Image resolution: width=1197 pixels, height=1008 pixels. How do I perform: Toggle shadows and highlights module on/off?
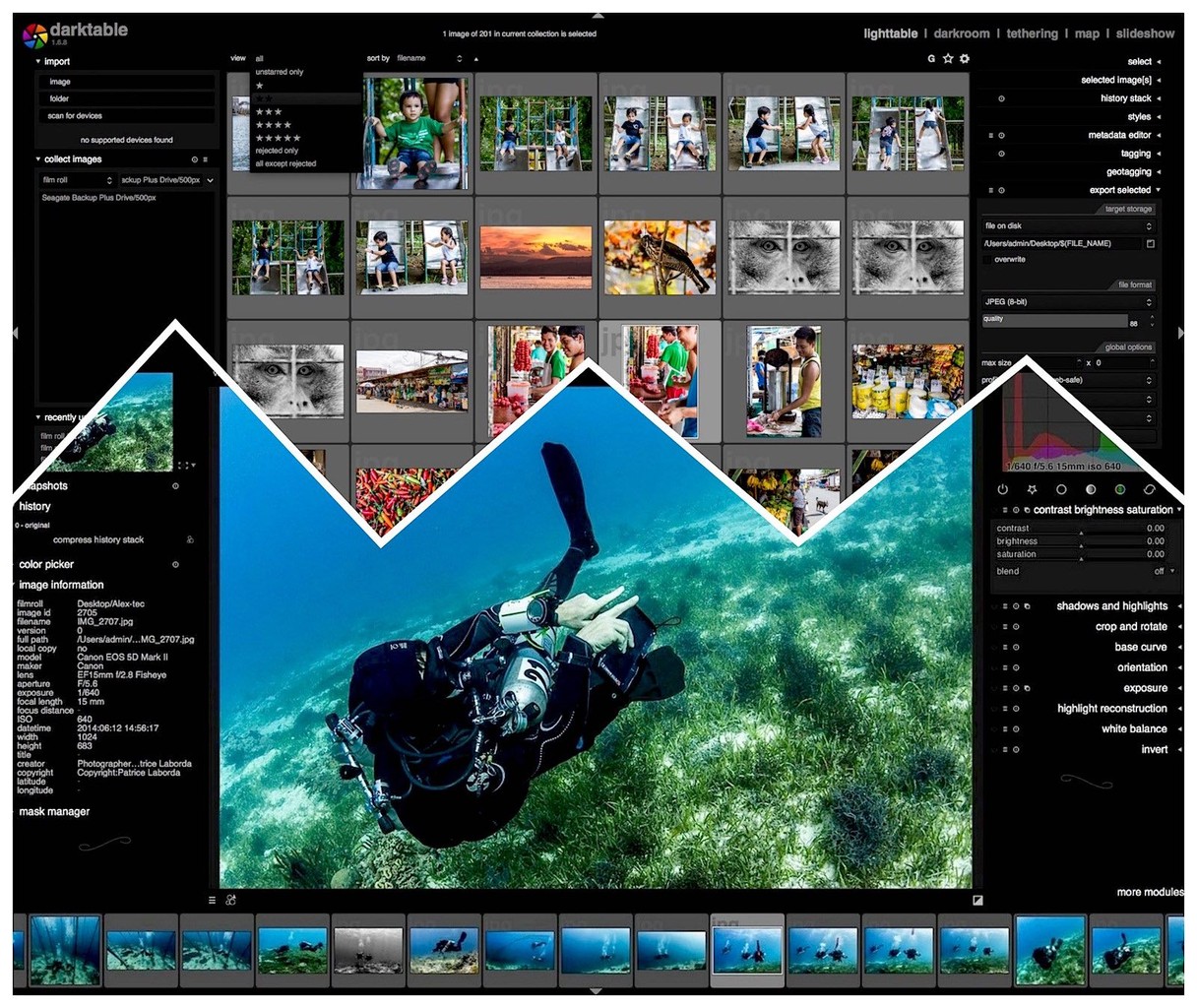pyautogui.click(x=994, y=606)
